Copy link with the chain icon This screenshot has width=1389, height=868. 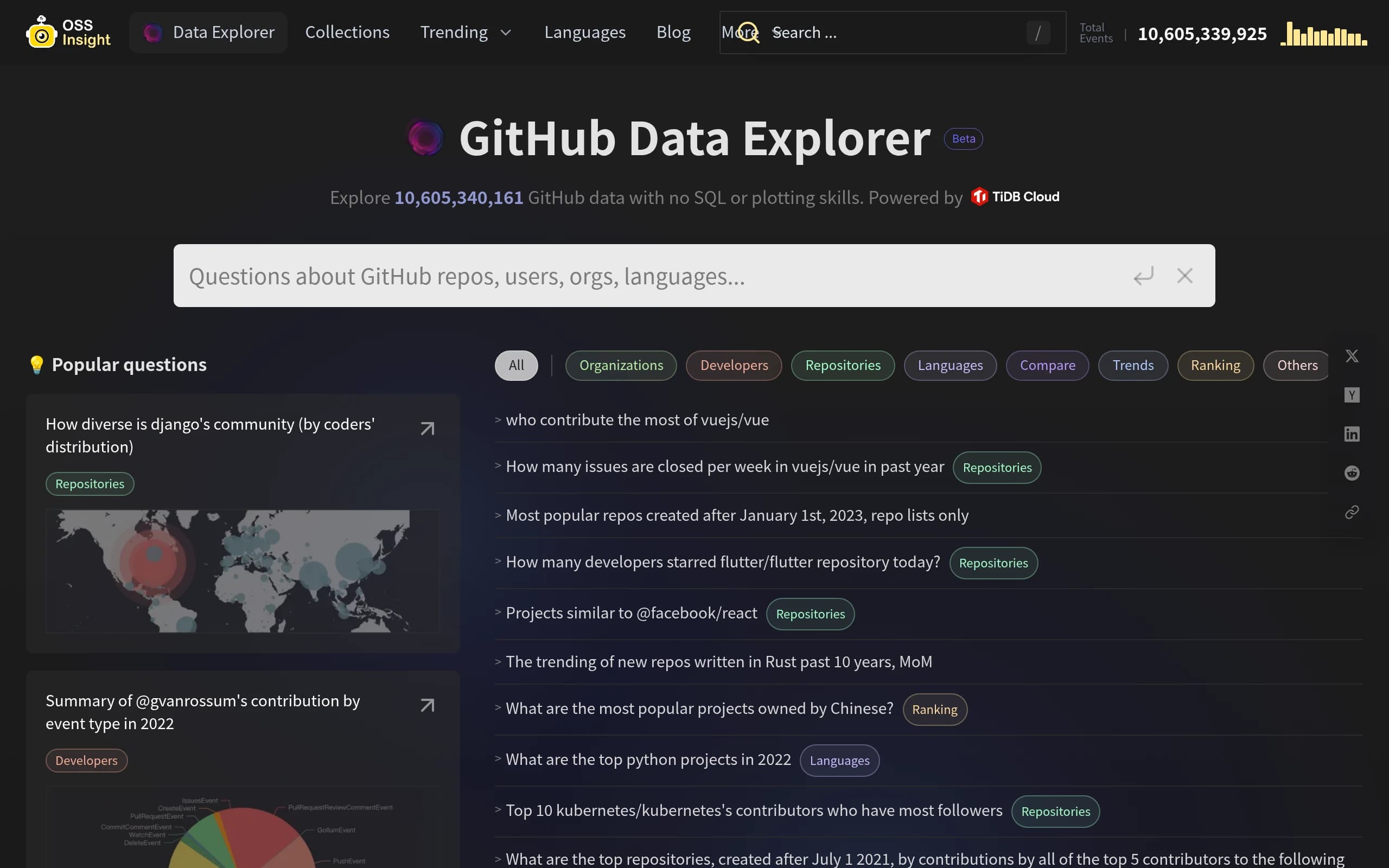point(1352,512)
